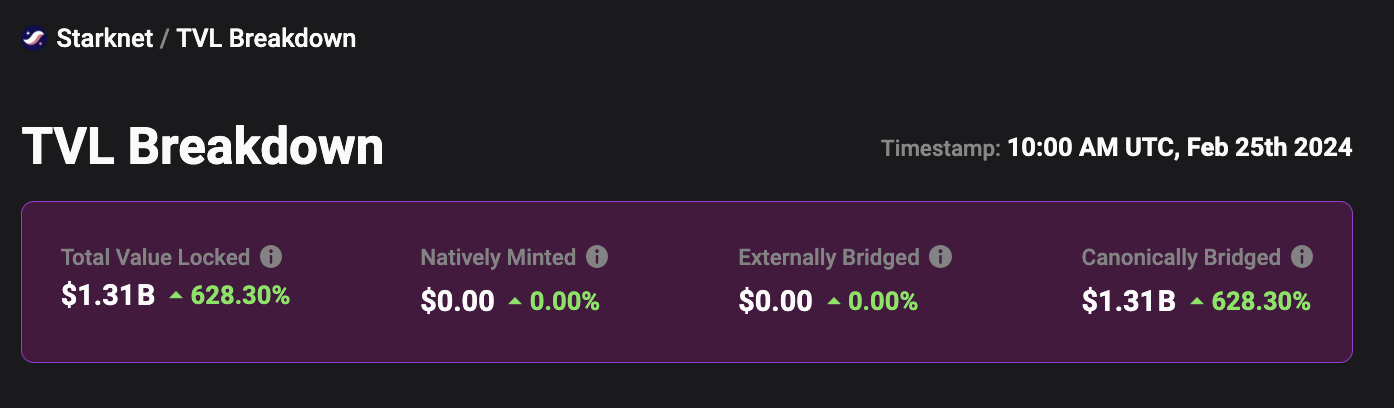Click the timestamp 10:00 AM UTC, Feb 25th 2024
Screen dimensions: 1394x408
tap(1180, 148)
